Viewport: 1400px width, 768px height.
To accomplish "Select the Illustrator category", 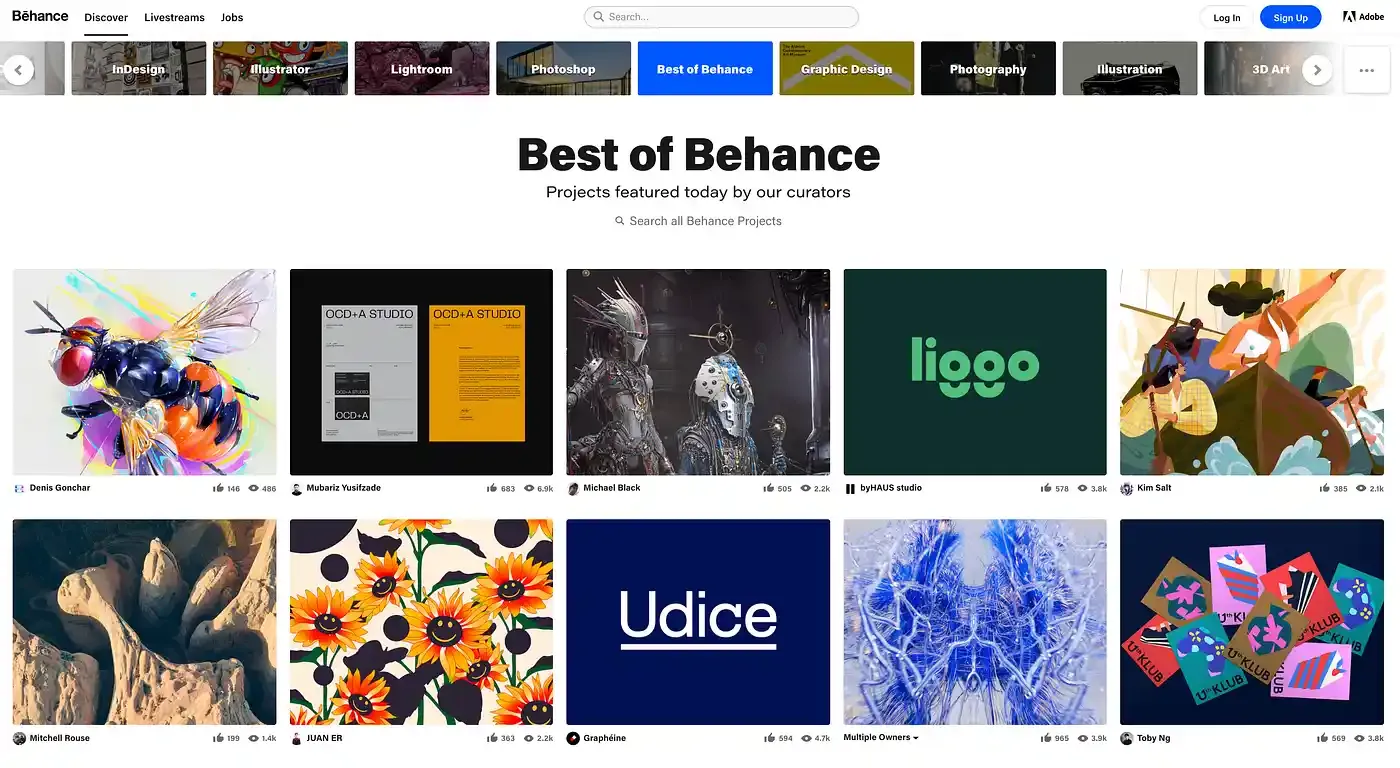I will pyautogui.click(x=280, y=68).
